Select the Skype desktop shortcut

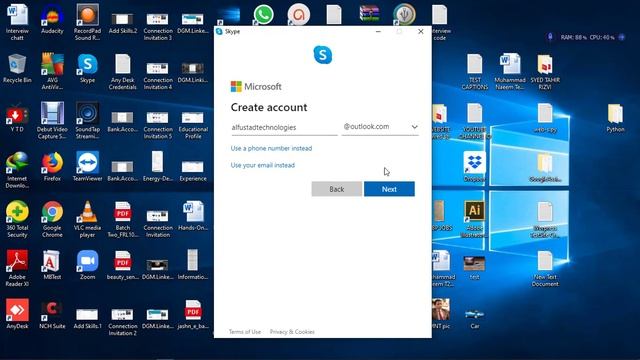(x=87, y=69)
